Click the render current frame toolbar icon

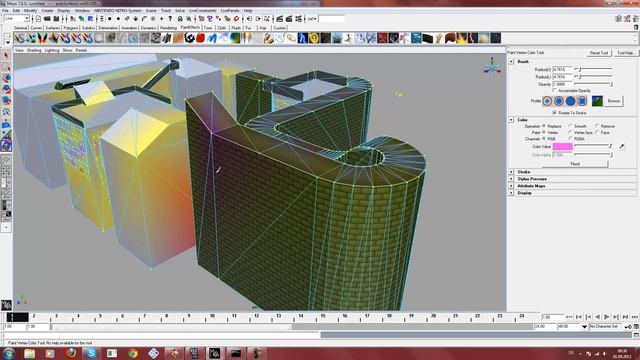(280, 19)
